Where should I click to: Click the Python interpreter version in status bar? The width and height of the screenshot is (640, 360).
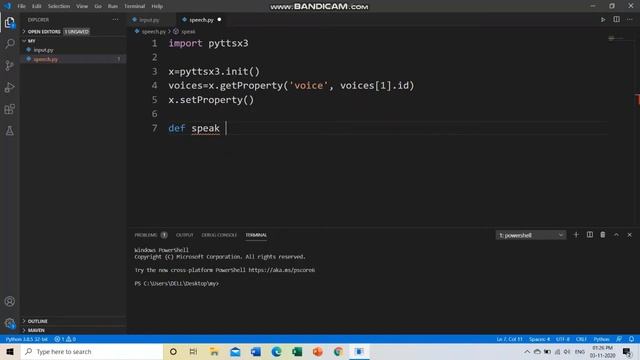(27, 339)
